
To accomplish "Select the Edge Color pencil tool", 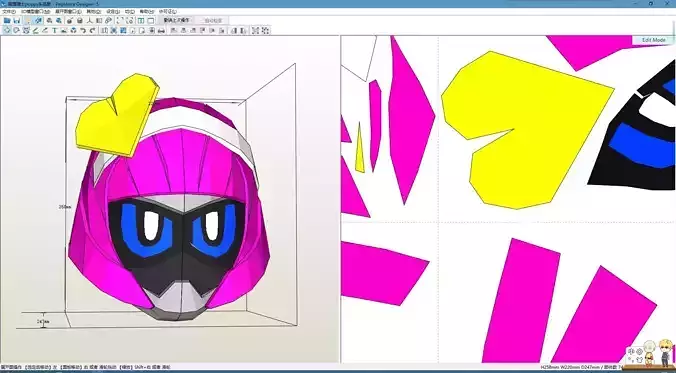I will click(x=45, y=30).
